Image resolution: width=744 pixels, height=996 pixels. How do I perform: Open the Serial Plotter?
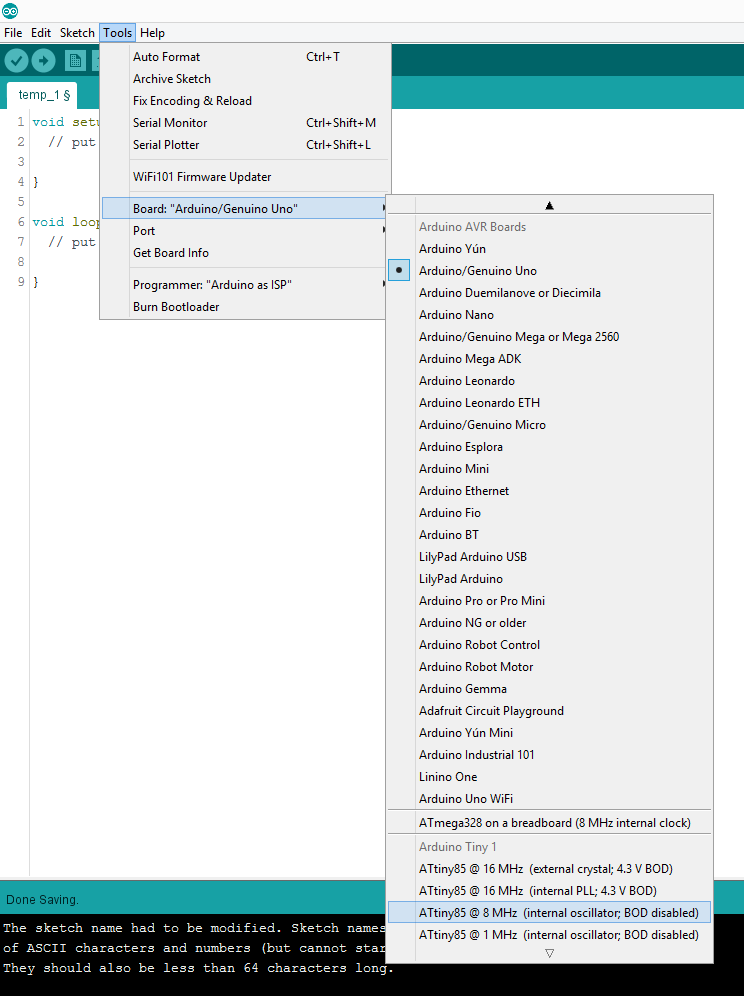click(x=165, y=144)
